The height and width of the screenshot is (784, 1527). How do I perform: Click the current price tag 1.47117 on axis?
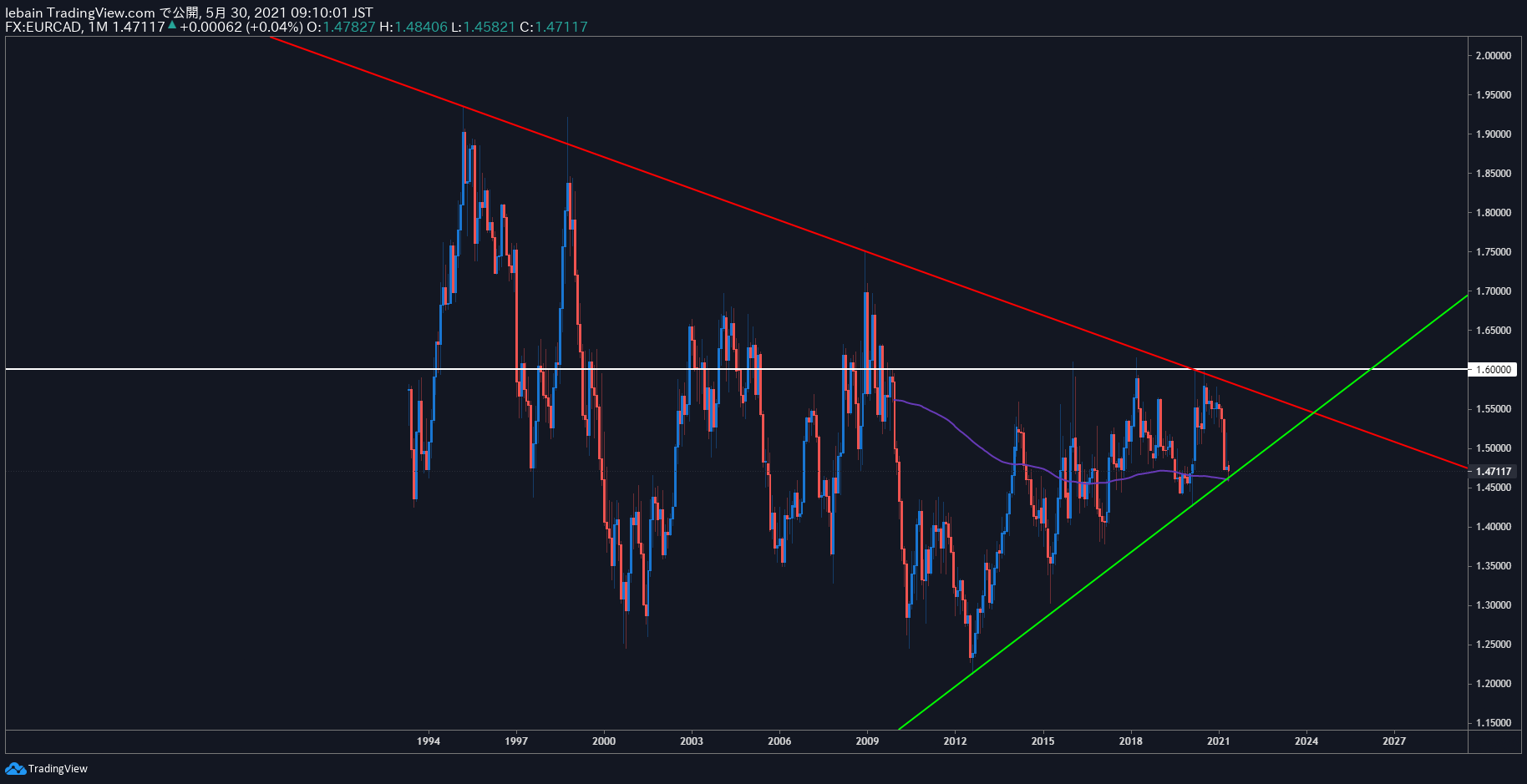pos(1493,471)
